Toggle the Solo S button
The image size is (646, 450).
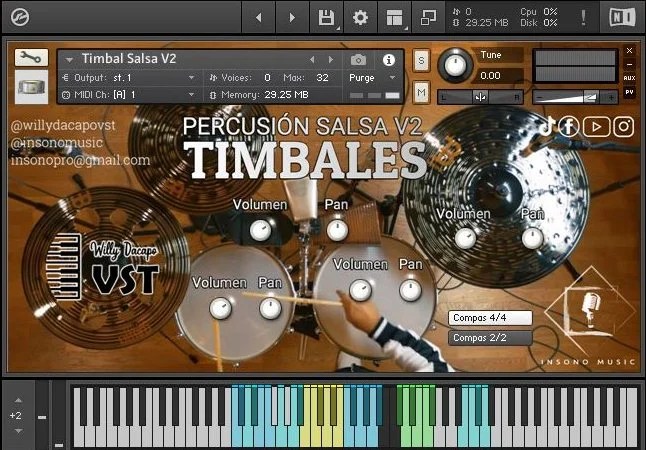click(x=421, y=61)
